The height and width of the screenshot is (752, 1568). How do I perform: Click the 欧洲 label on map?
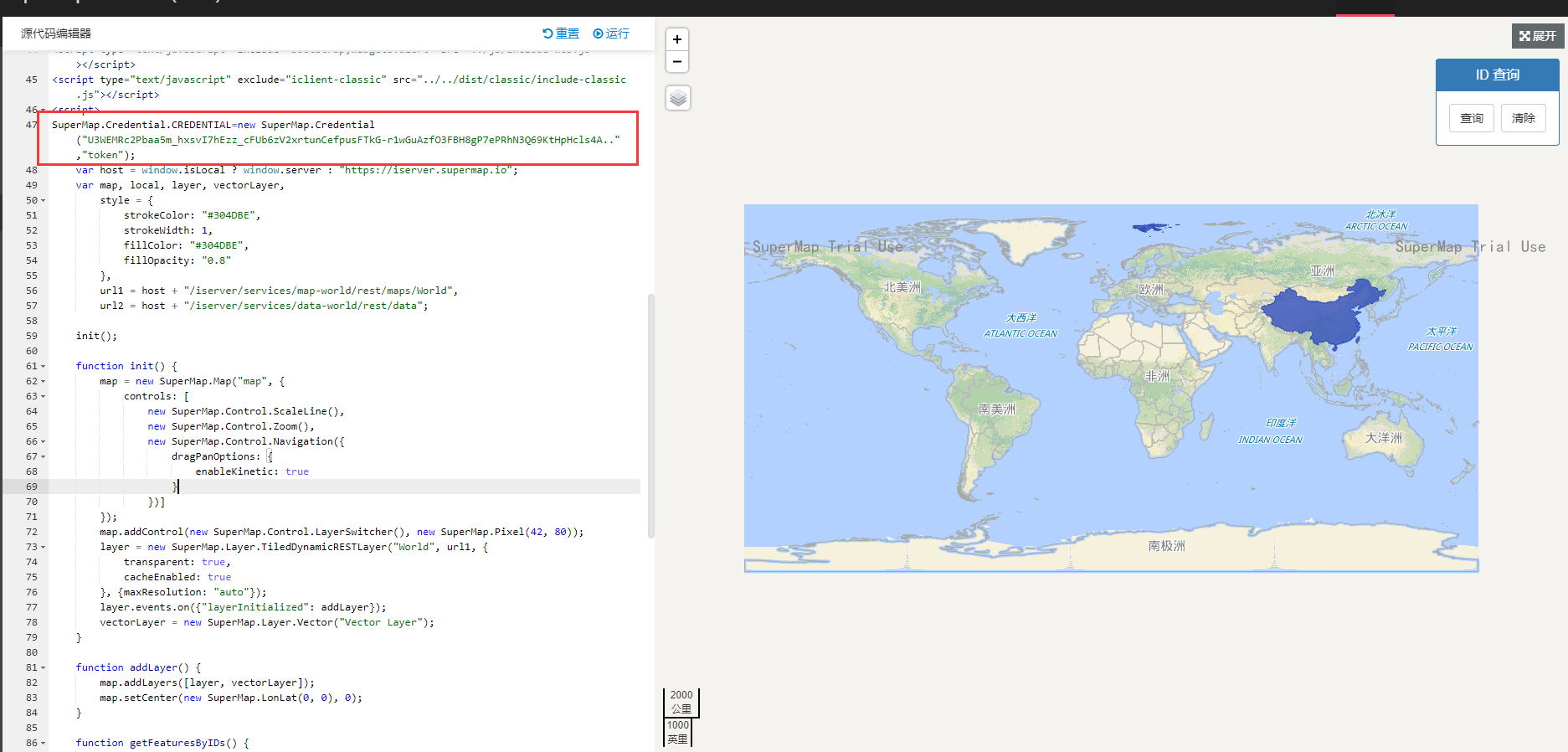(x=1150, y=290)
